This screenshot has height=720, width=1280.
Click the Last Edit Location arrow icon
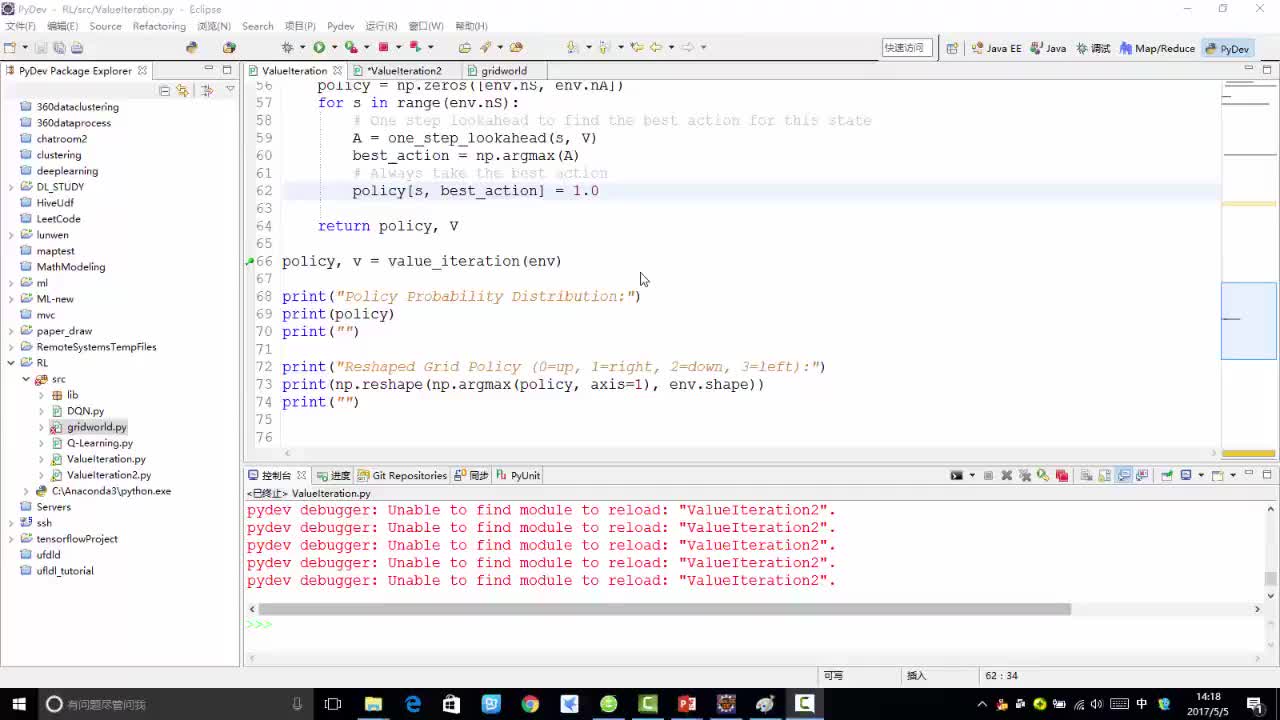click(636, 47)
